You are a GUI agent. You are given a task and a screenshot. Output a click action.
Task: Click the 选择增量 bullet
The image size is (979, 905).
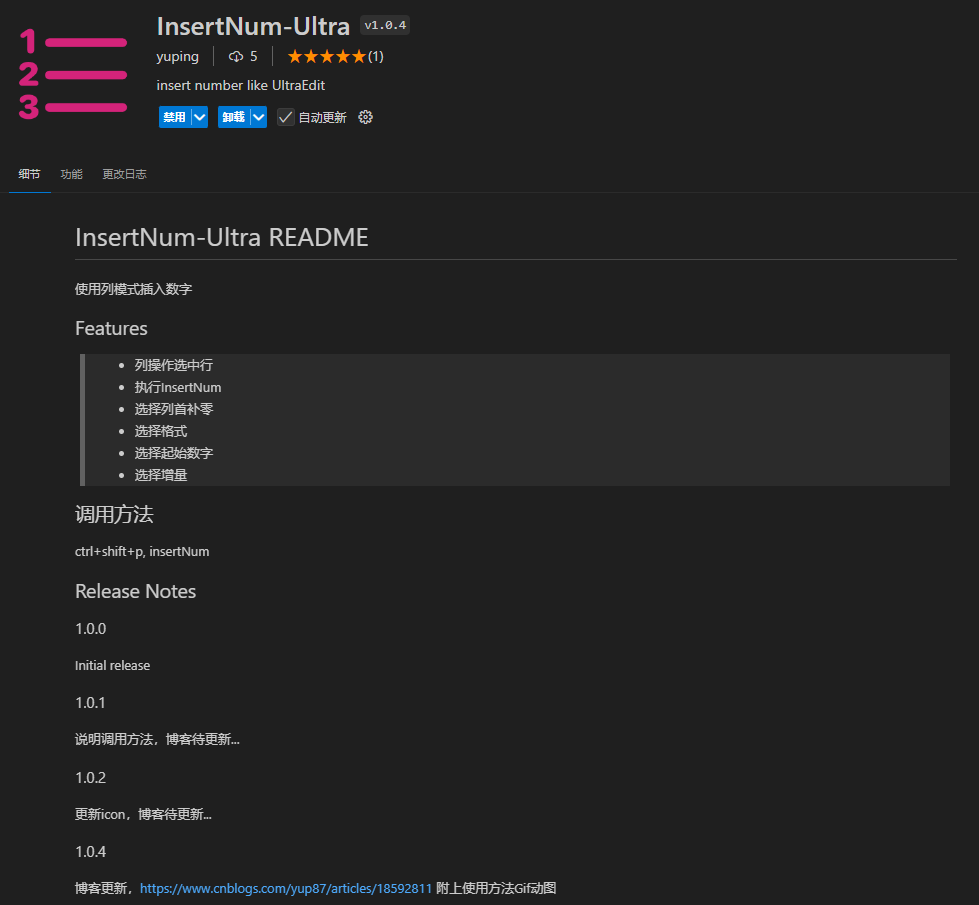click(x=160, y=475)
